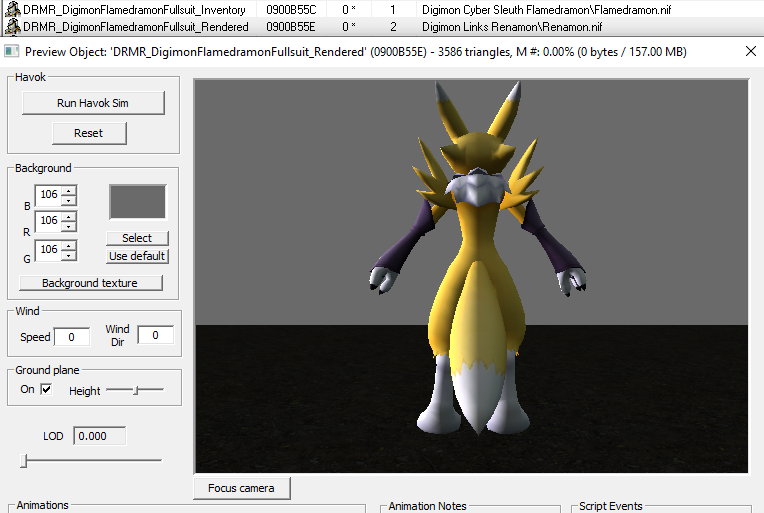Click the Preview Object window icon
The height and width of the screenshot is (513, 764).
point(11,51)
